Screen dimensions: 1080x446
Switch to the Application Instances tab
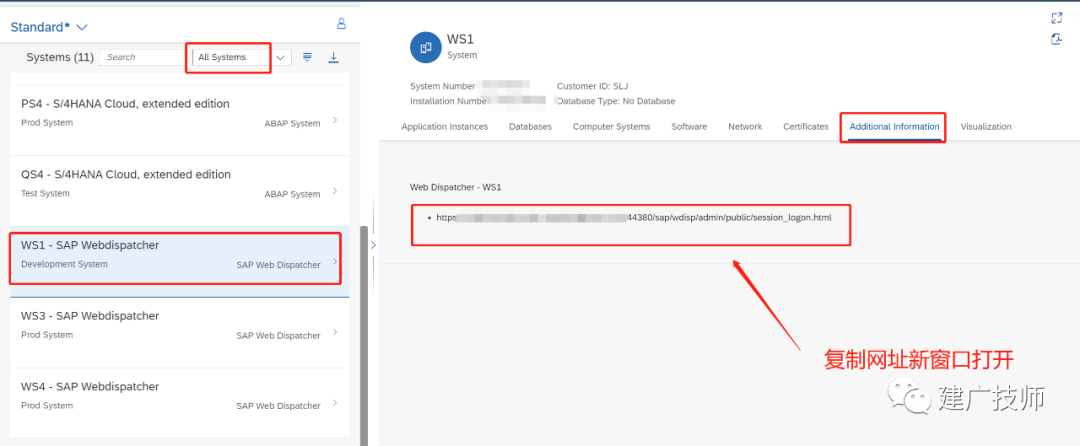click(444, 127)
